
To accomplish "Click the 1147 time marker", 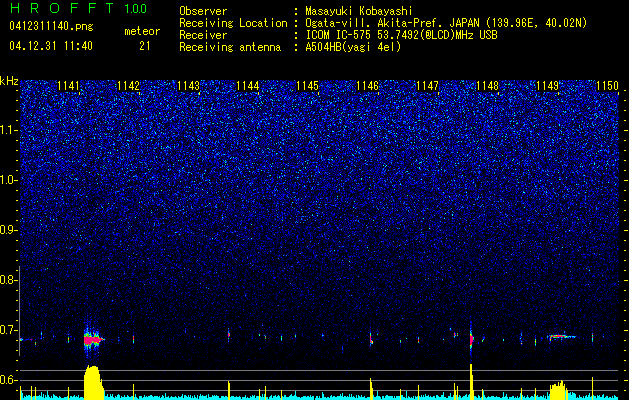I will (428, 86).
